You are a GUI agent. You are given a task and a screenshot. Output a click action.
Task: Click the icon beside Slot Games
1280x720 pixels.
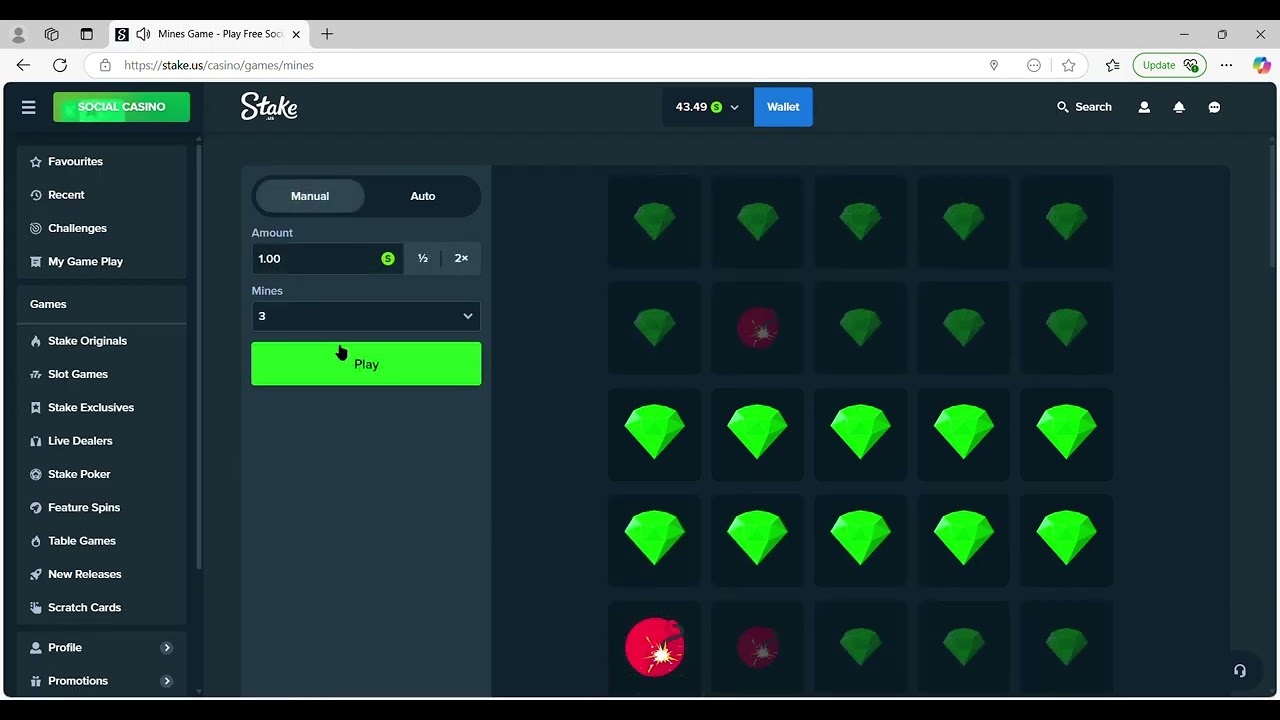click(36, 374)
